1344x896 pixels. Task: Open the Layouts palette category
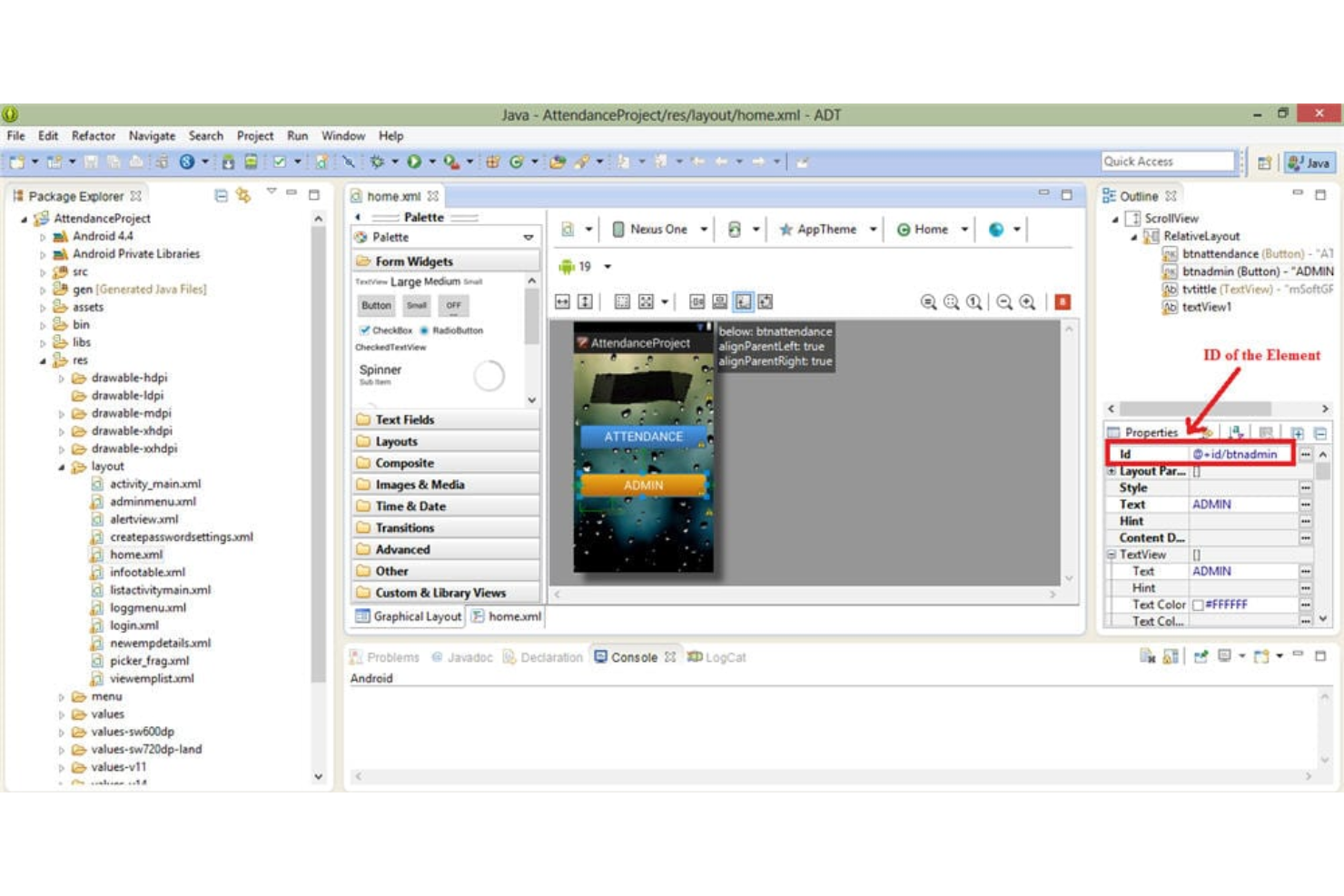446,441
